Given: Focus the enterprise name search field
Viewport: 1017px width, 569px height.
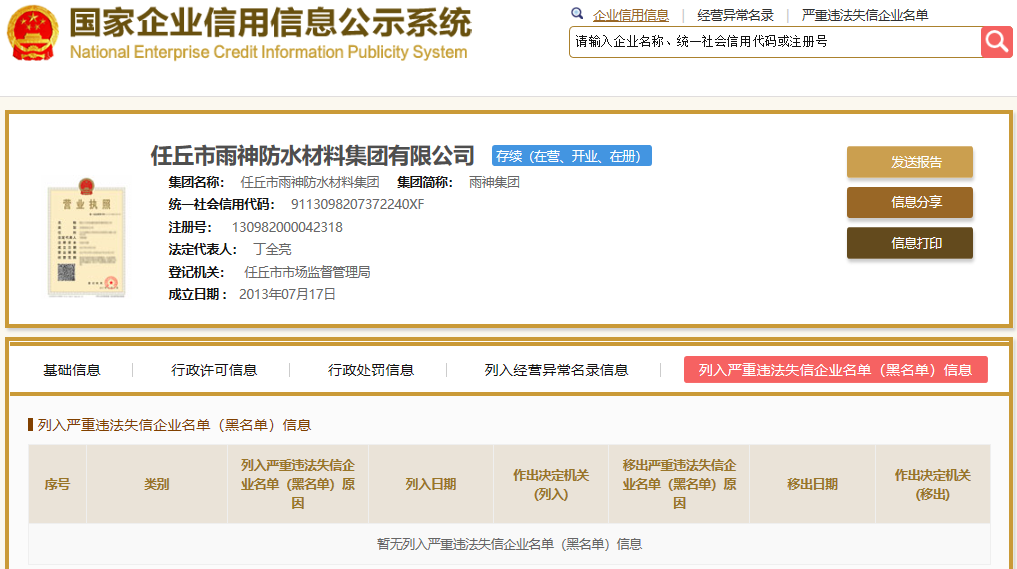Looking at the screenshot, I should point(775,42).
